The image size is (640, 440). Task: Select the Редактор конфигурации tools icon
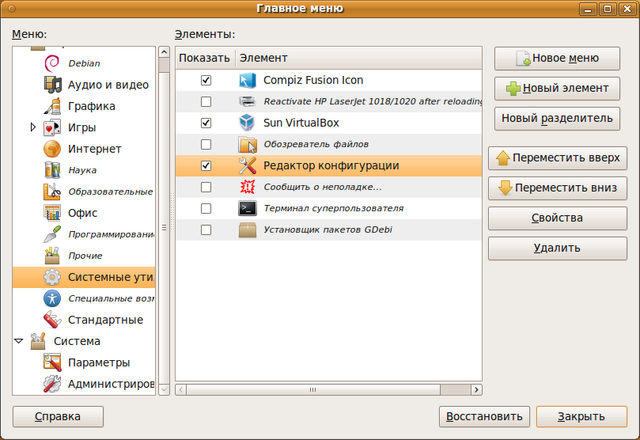coord(248,166)
